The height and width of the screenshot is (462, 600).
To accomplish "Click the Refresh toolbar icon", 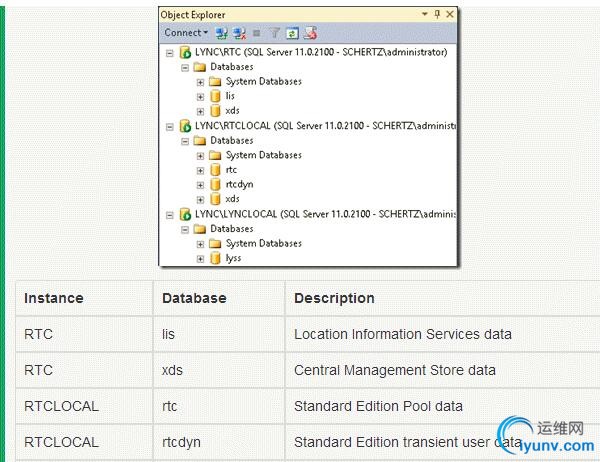I will point(292,33).
